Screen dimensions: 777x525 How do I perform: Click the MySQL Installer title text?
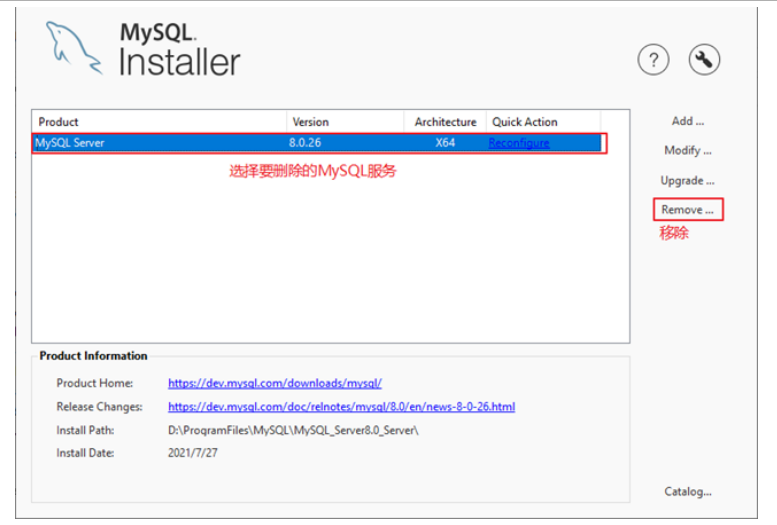[x=180, y=50]
